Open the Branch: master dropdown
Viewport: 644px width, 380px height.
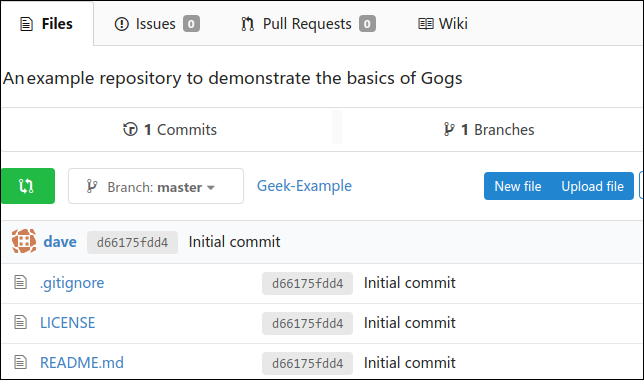[156, 186]
